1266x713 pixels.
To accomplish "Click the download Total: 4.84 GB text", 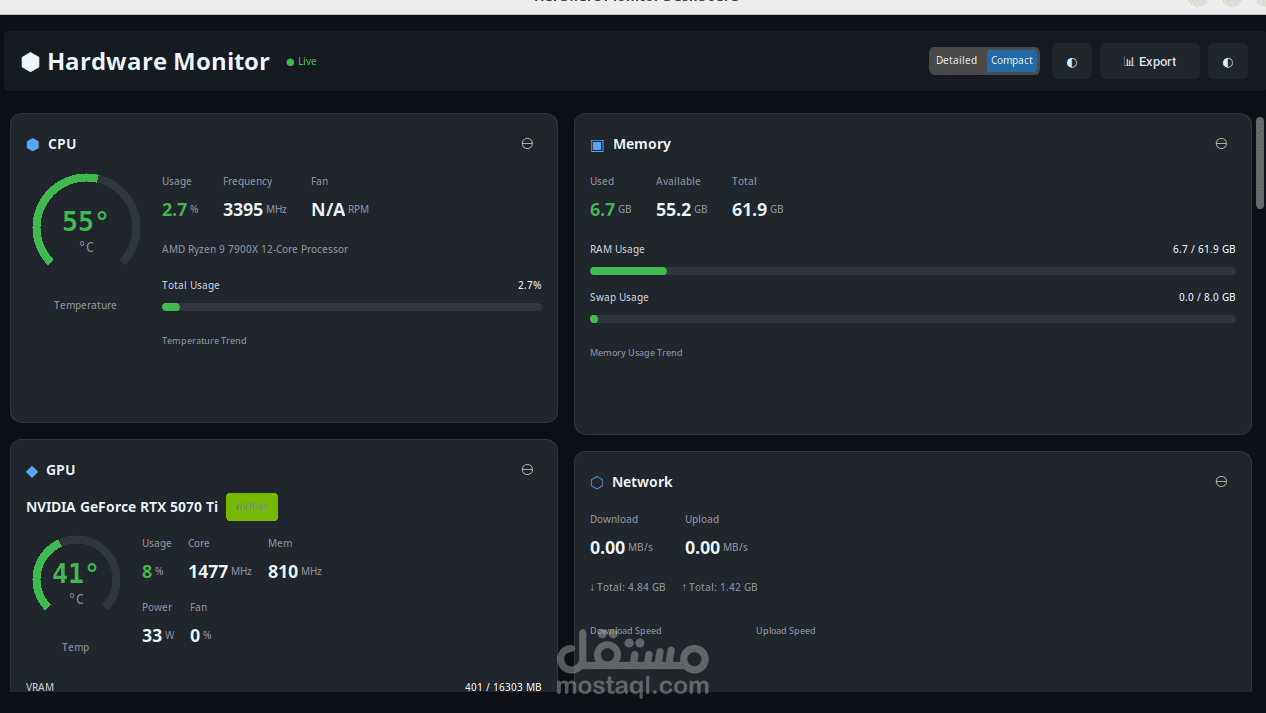I will (x=628, y=587).
